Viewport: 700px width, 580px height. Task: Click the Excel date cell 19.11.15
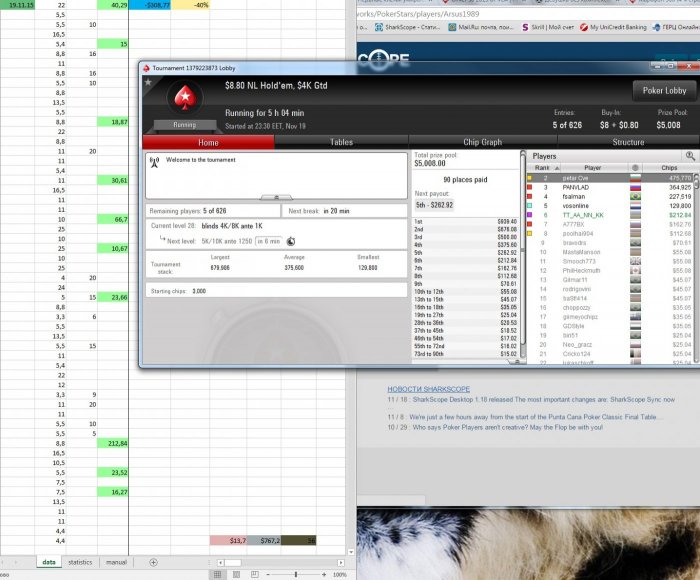point(17,5)
